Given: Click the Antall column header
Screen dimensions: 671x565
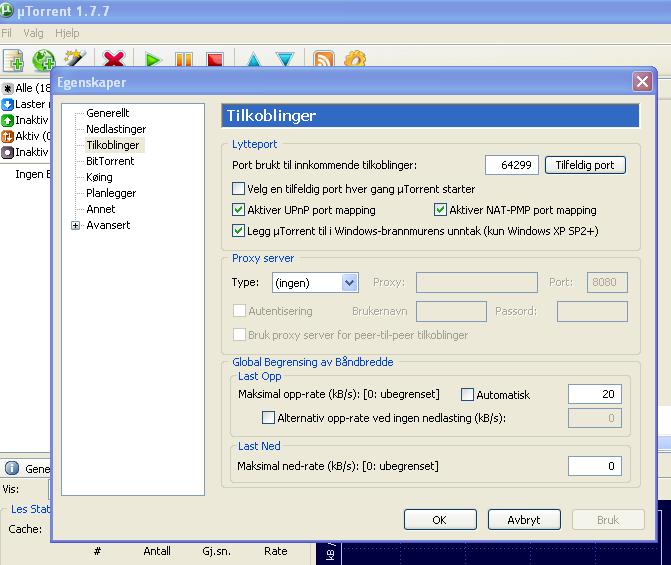Looking at the screenshot, I should pos(157,551).
